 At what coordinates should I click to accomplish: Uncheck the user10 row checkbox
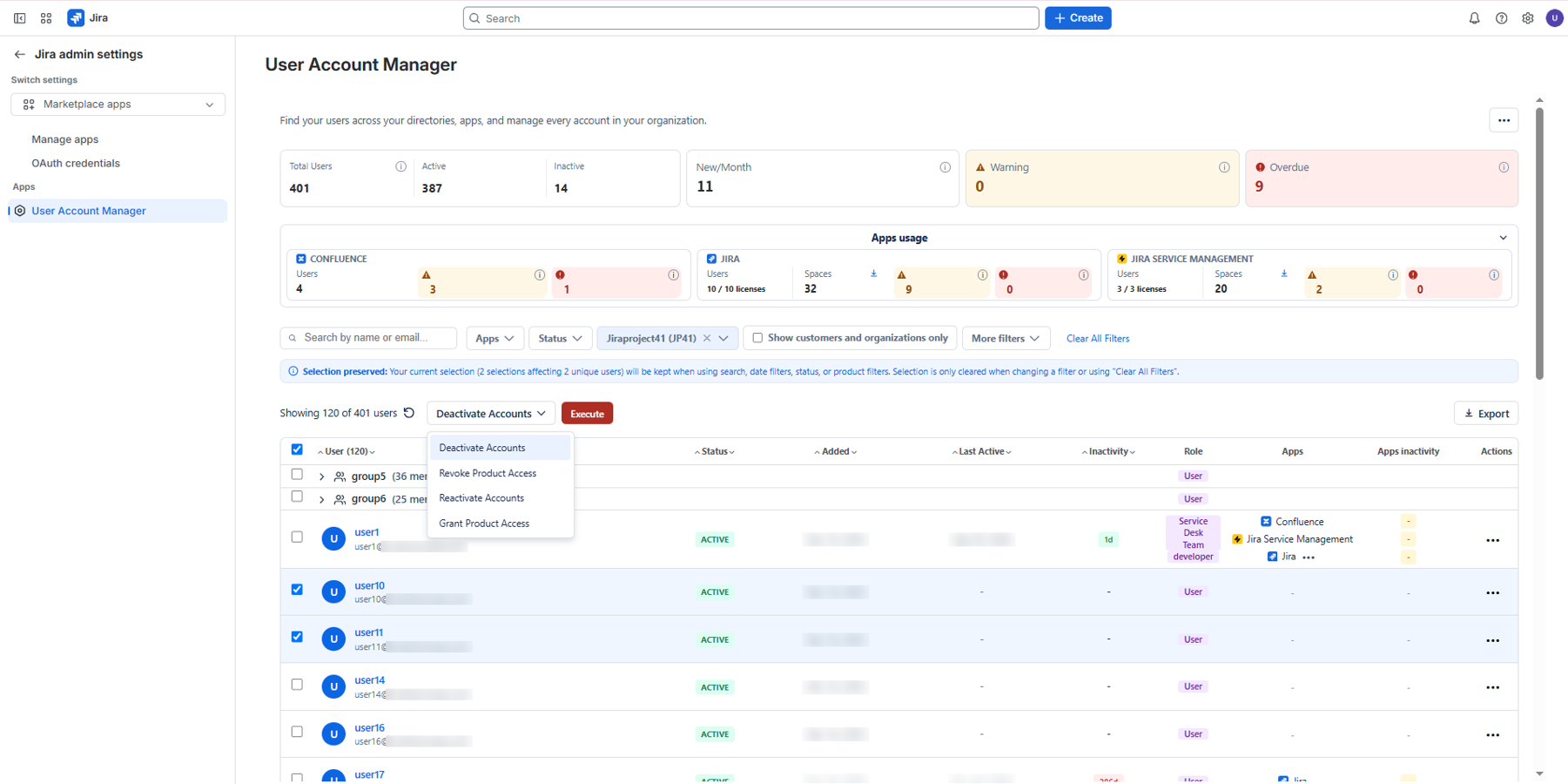(297, 590)
